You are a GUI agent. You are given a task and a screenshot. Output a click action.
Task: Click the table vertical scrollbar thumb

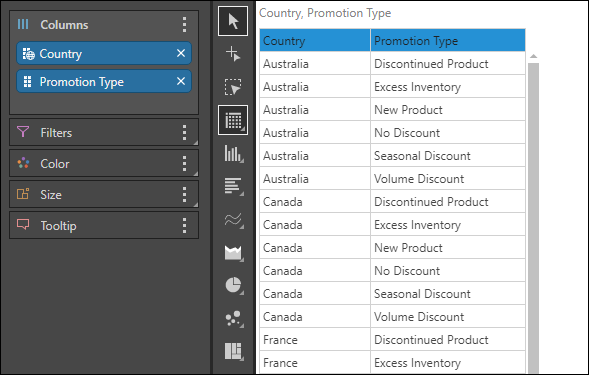pos(533,218)
